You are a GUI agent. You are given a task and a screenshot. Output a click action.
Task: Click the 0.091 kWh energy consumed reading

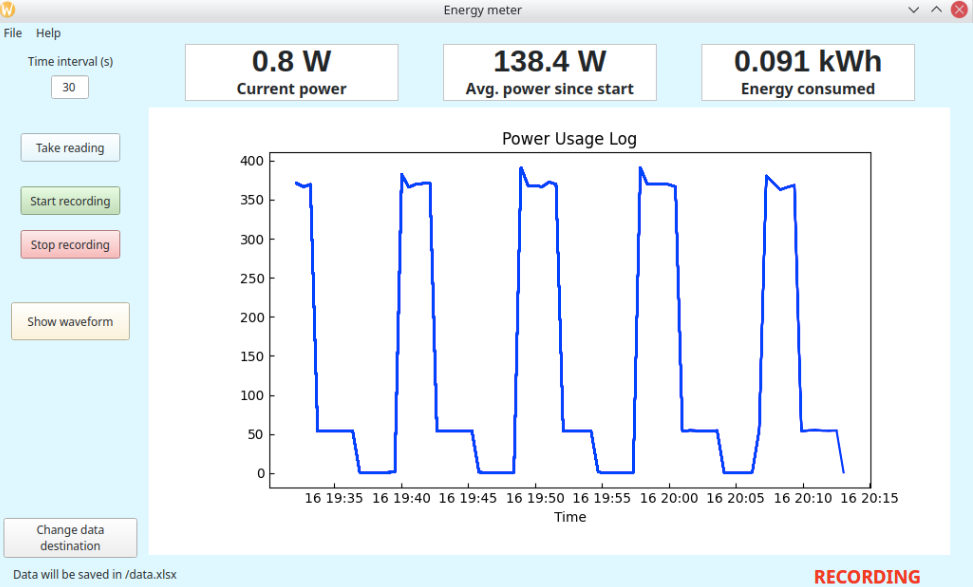pos(808,61)
